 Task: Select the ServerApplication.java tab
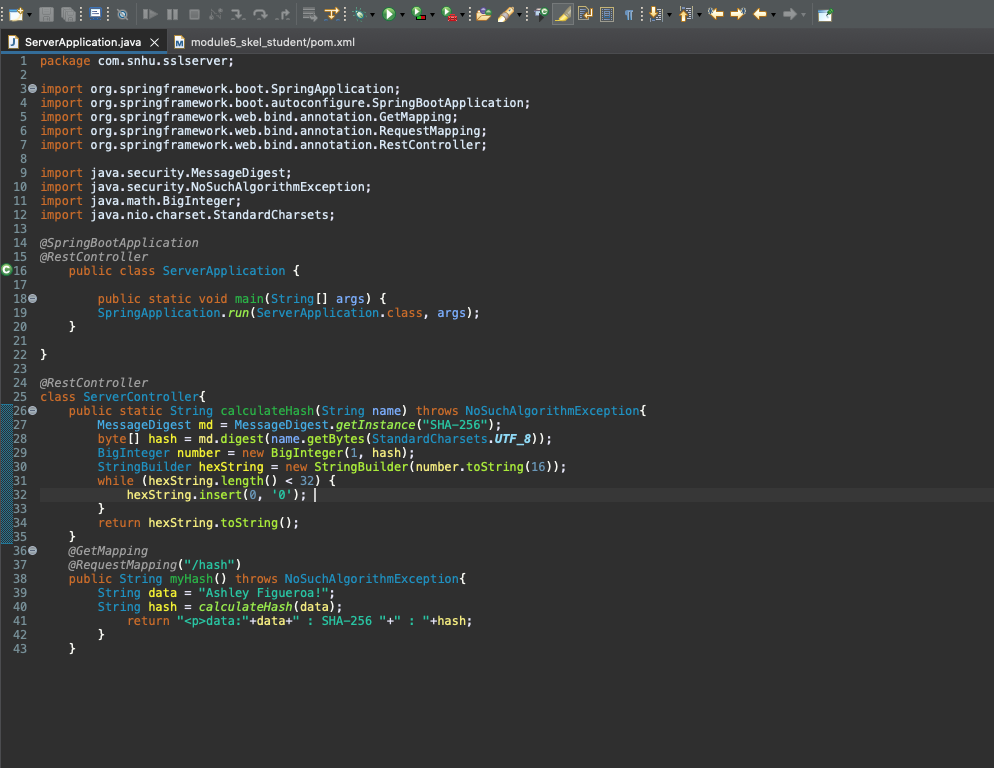pos(85,42)
